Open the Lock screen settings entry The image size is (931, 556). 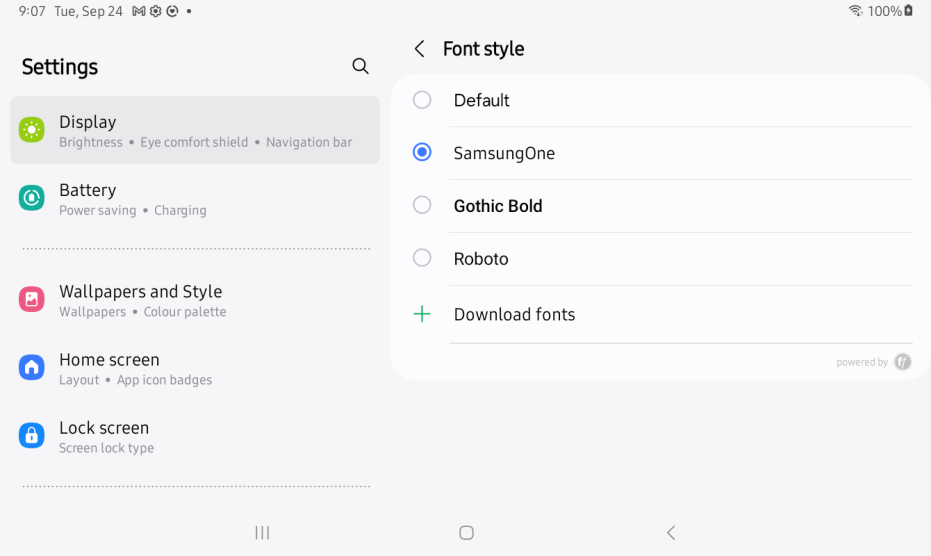(195, 436)
